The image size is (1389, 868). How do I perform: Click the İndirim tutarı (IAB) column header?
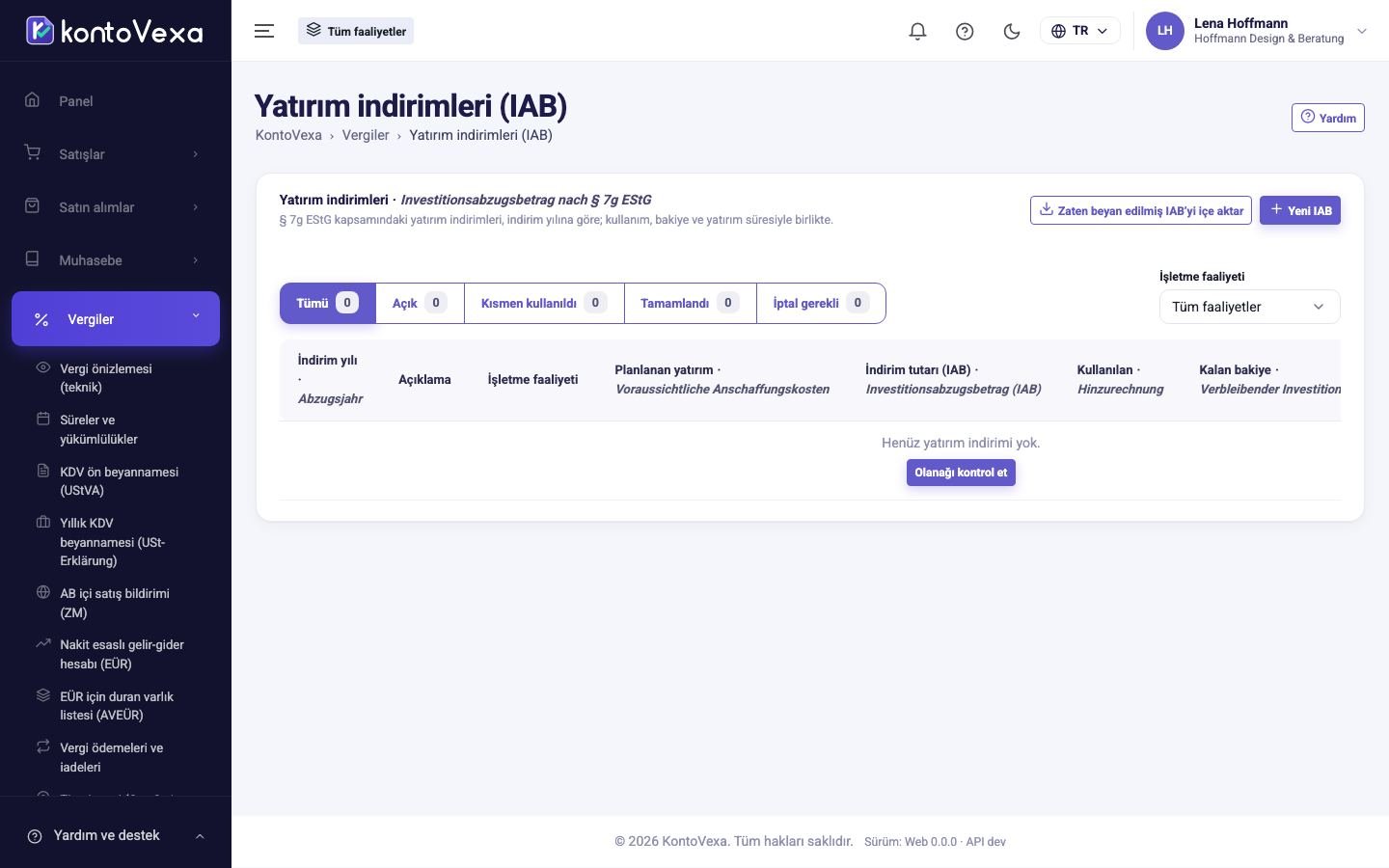point(953,379)
